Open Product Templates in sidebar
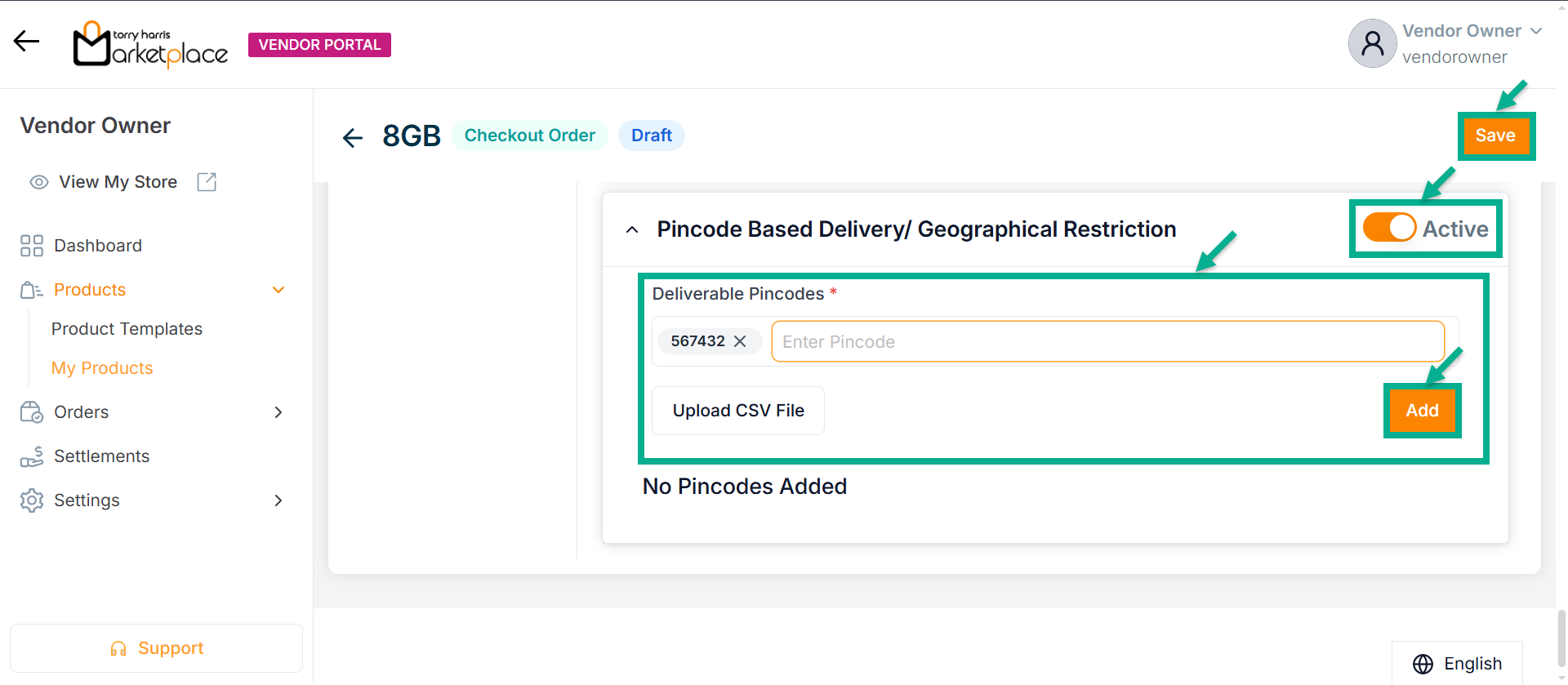The height and width of the screenshot is (685, 1568). click(x=127, y=329)
